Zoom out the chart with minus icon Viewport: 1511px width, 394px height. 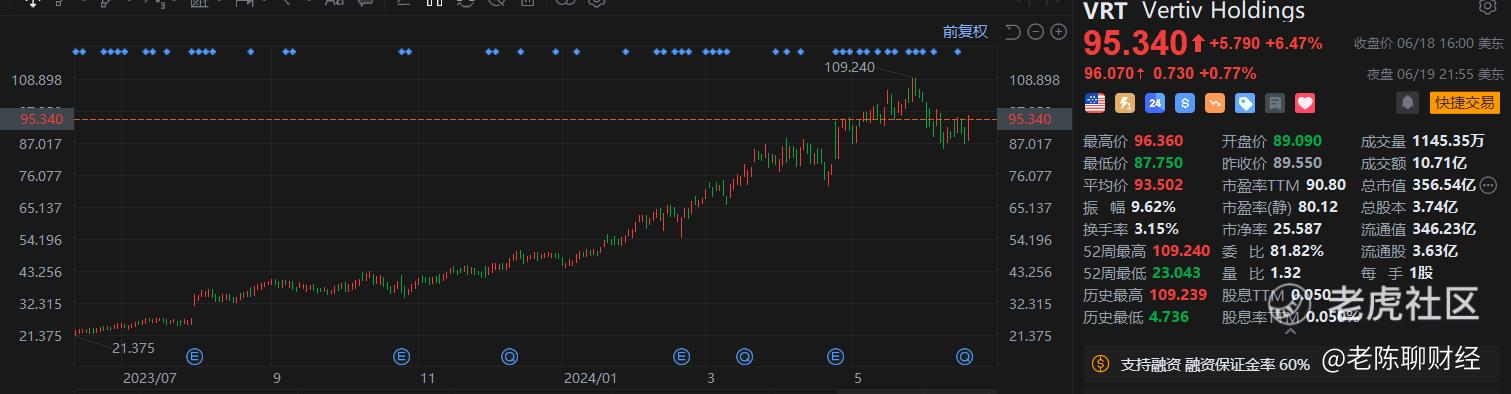[x=1036, y=32]
